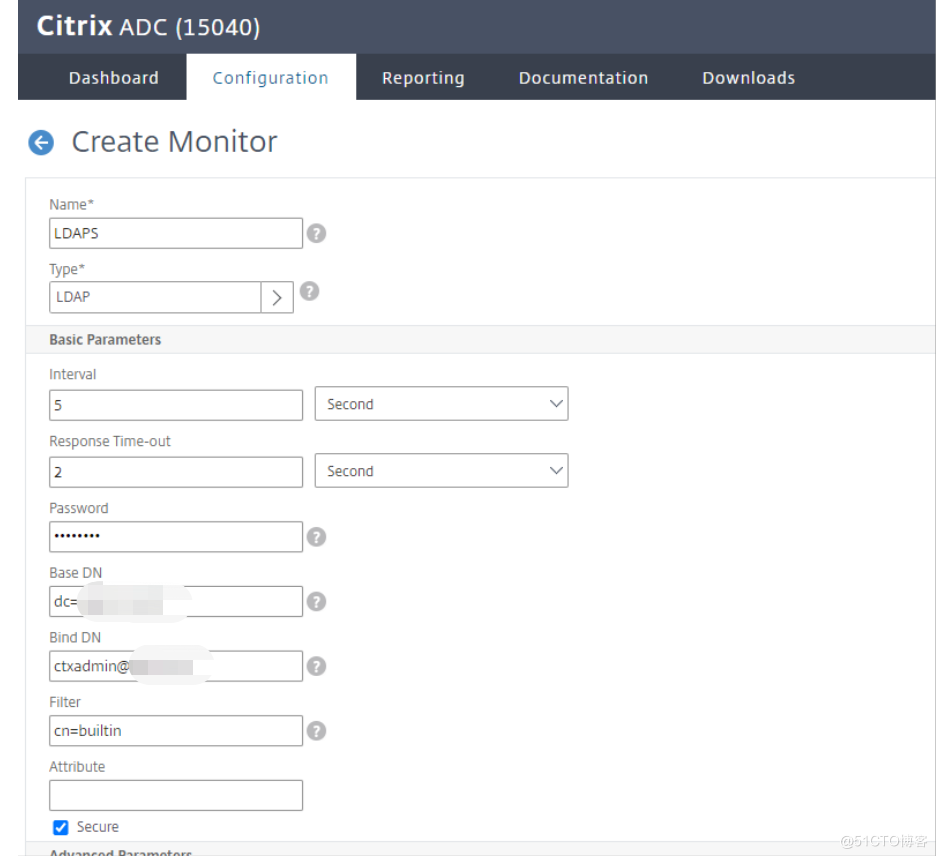
Task: Open the Reporting tab
Action: point(423,78)
